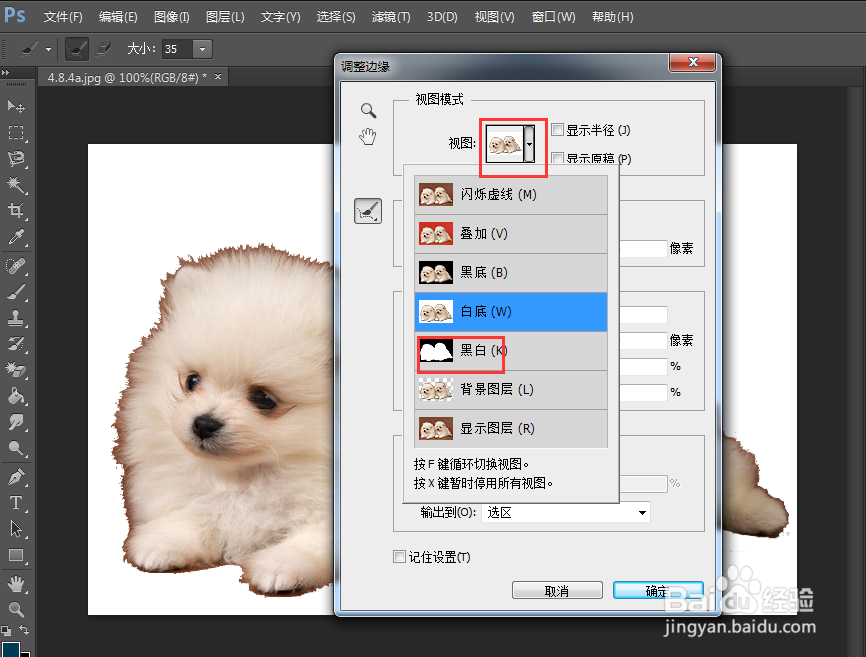
Task: Open the 3D(D) menu
Action: pos(442,17)
